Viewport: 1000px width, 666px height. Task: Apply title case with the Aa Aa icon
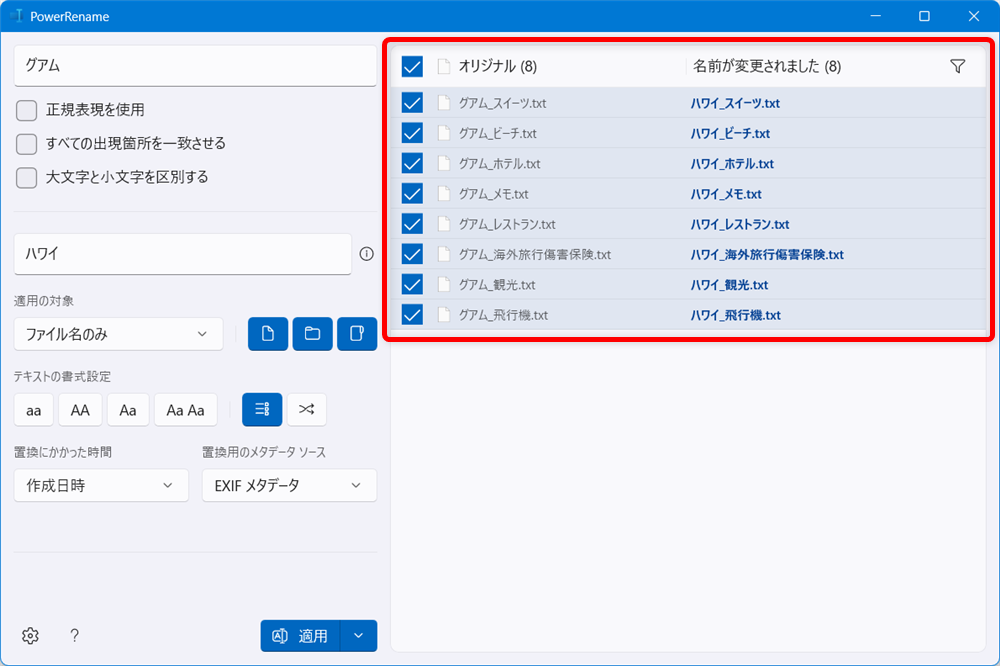pyautogui.click(x=185, y=409)
